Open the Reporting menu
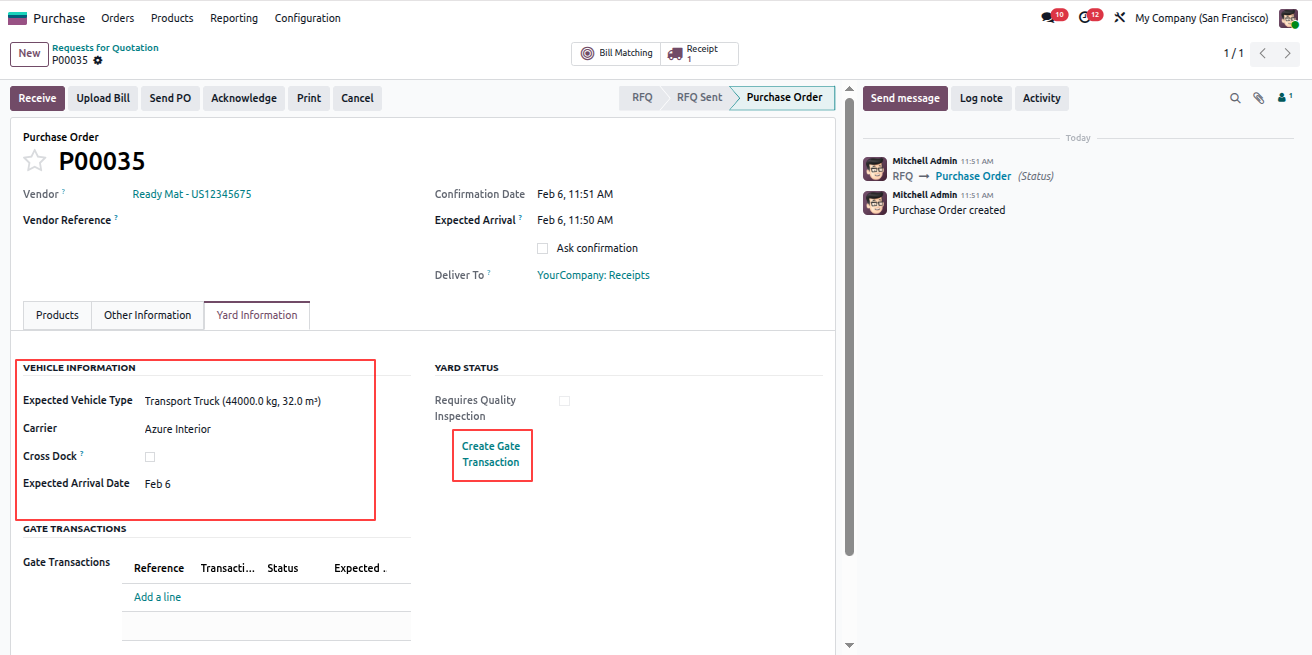The width and height of the screenshot is (1312, 655). click(x=234, y=18)
